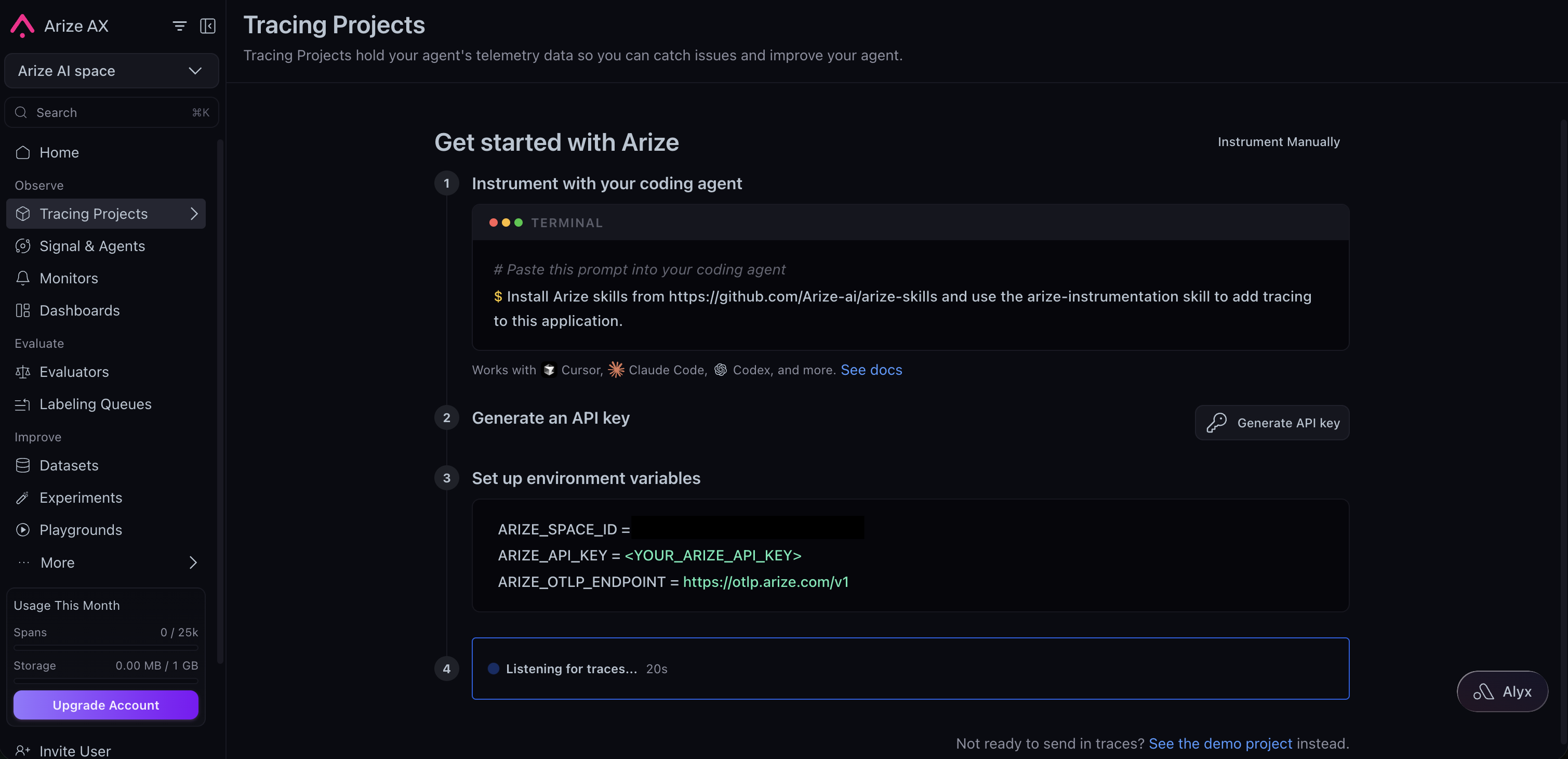Open See the demo project link
Screen dimensions: 1568x759
click(1220, 744)
